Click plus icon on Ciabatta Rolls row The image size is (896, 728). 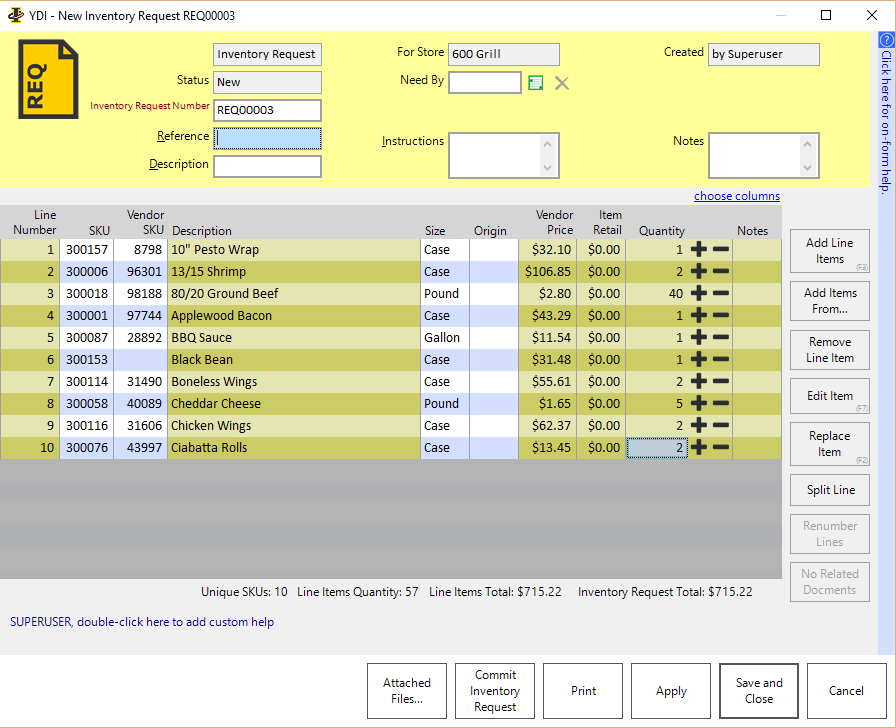(x=699, y=448)
